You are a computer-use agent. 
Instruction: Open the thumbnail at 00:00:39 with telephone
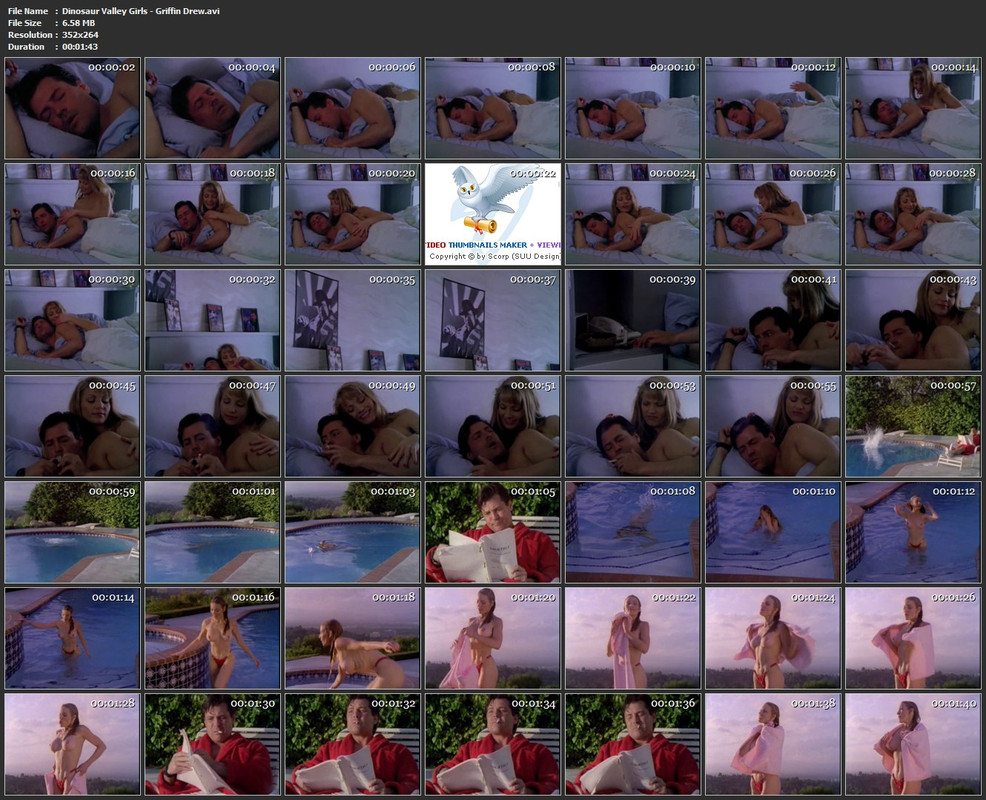point(632,320)
